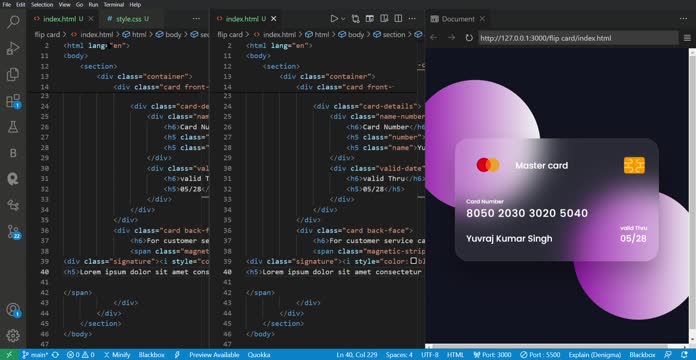Expand section breadcrumb in middle editor
The width and height of the screenshot is (696, 360).
389,34
